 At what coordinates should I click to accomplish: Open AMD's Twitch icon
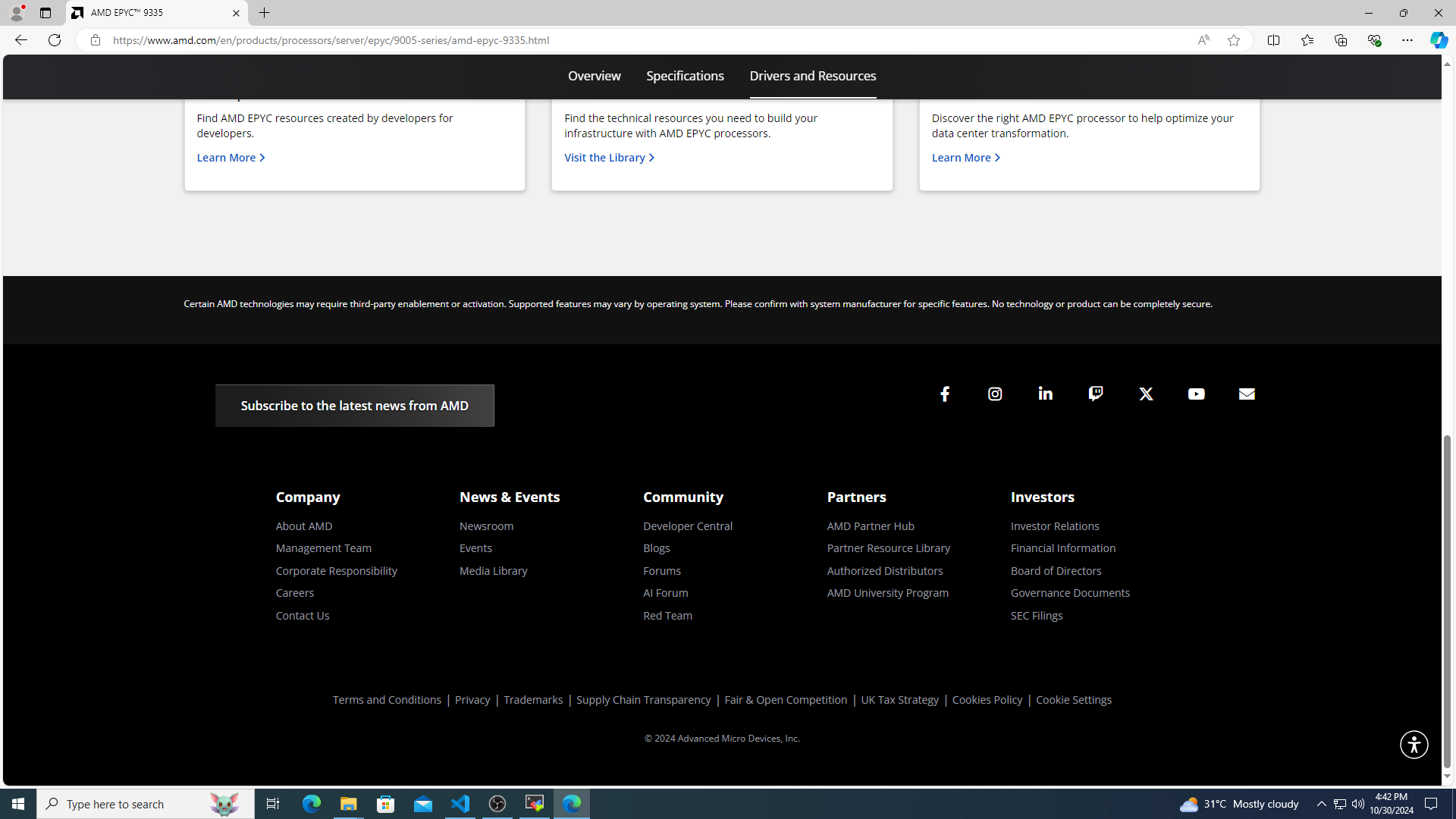click(x=1096, y=394)
